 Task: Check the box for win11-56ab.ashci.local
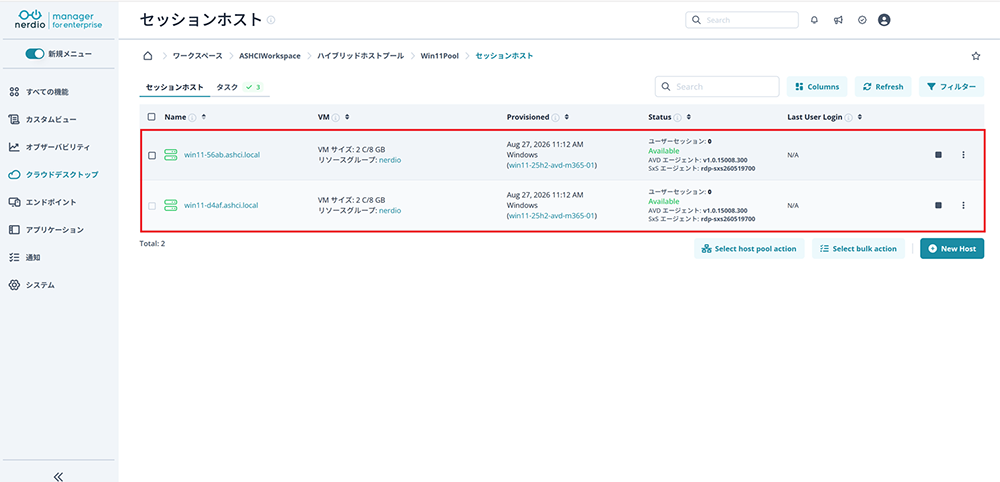coord(152,155)
